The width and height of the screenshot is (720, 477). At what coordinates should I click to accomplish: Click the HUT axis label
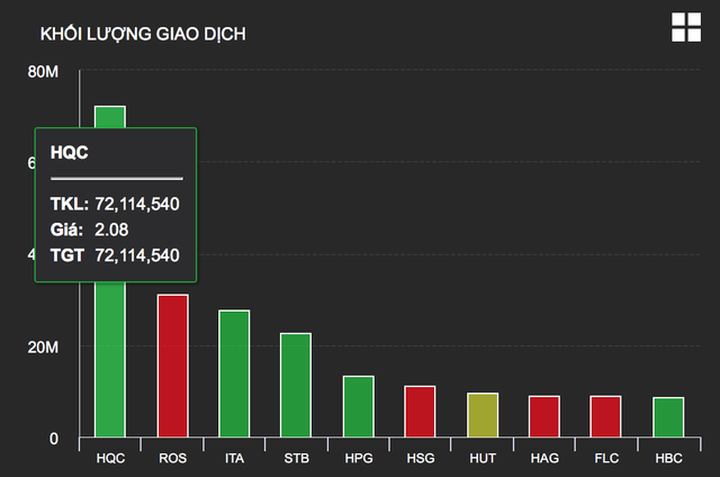click(x=482, y=459)
